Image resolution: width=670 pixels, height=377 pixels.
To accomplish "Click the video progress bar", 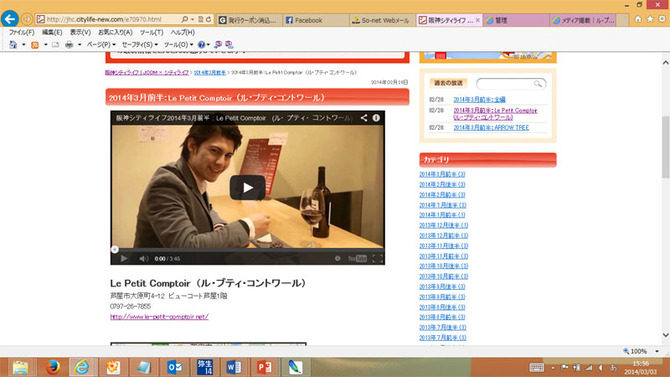I will point(248,249).
